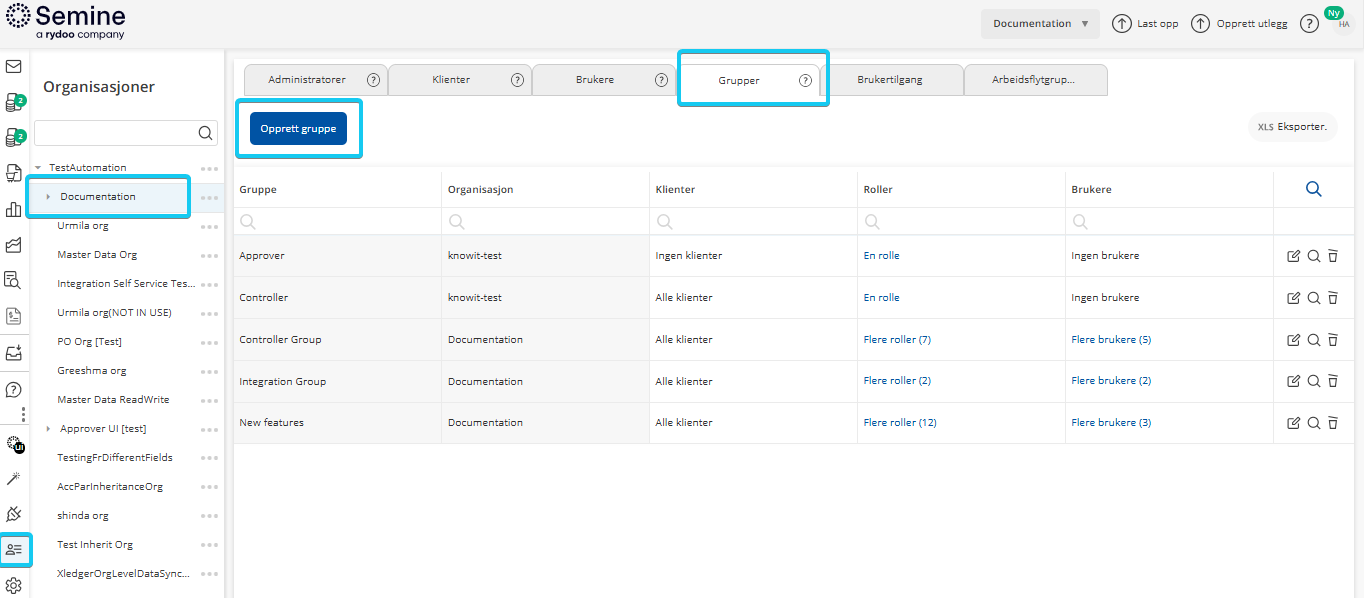Click the help question mark in top bar
The image size is (1364, 598).
pos(1309,24)
